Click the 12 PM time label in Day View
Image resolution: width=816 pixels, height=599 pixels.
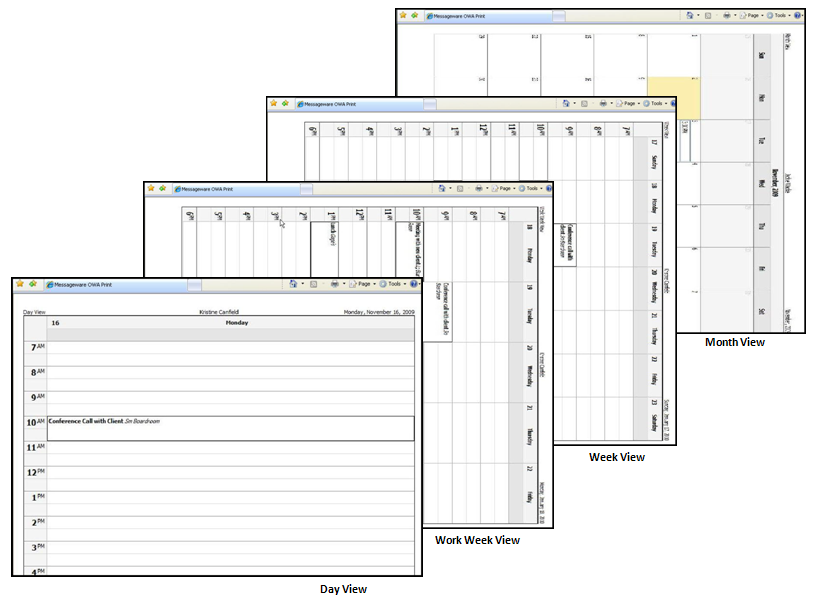[x=36, y=472]
